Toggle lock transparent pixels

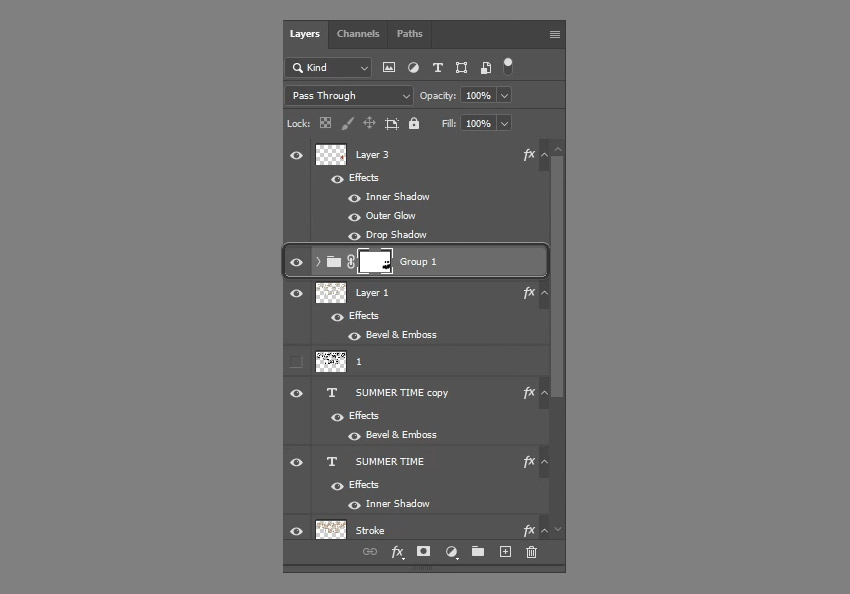tap(325, 123)
